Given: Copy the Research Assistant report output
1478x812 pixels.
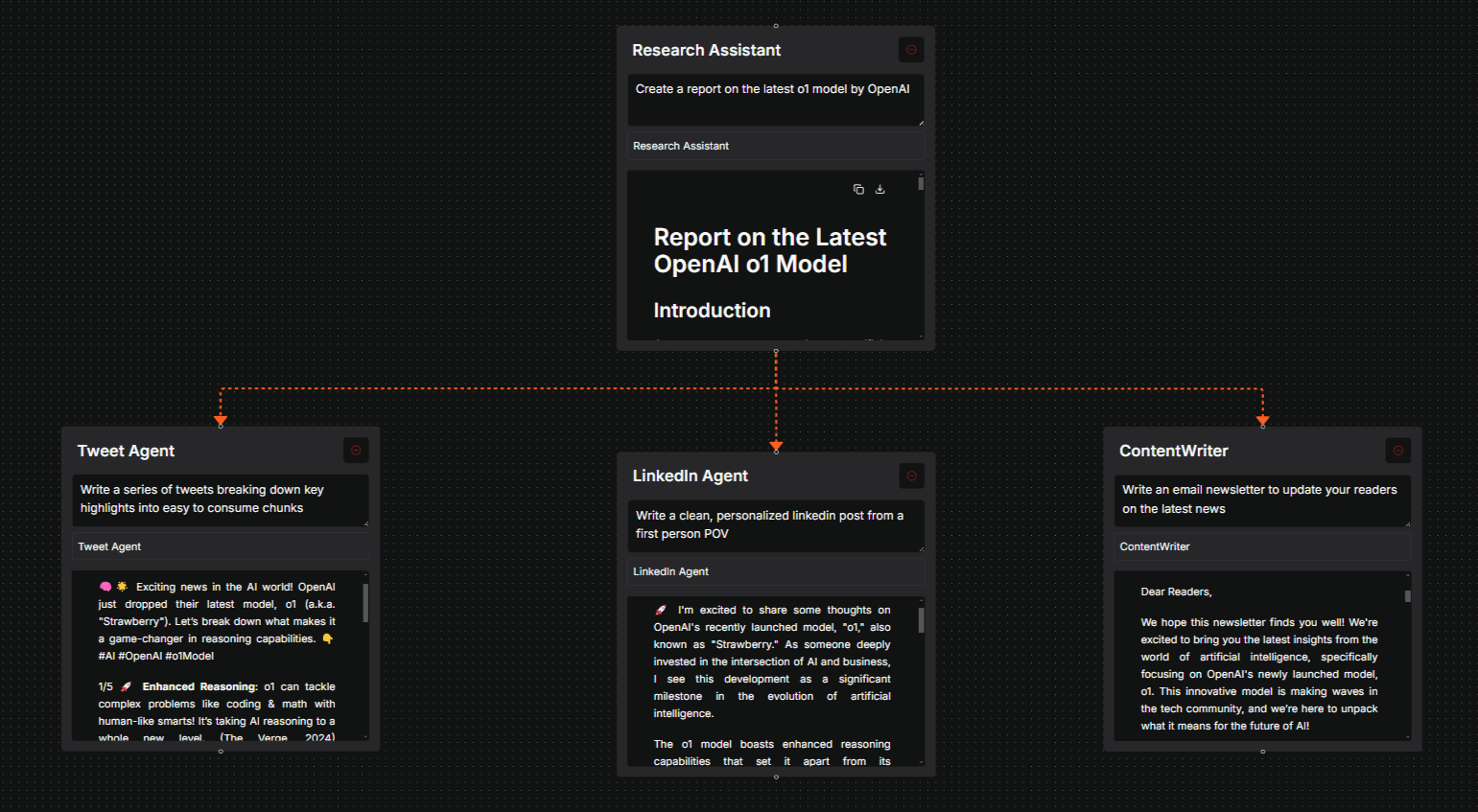Looking at the screenshot, I should 858,190.
